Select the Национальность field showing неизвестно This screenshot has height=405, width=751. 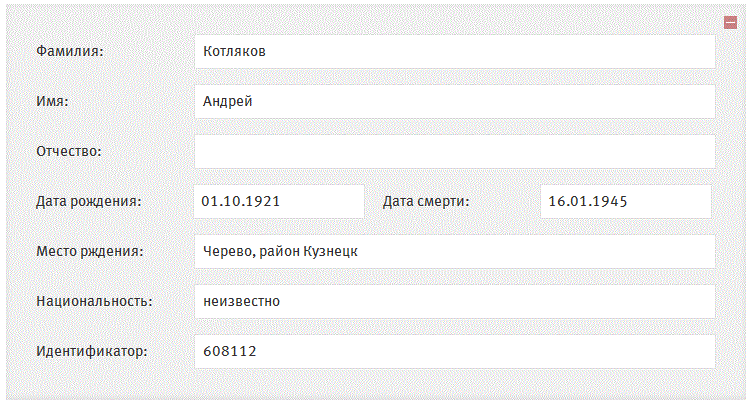(455, 302)
